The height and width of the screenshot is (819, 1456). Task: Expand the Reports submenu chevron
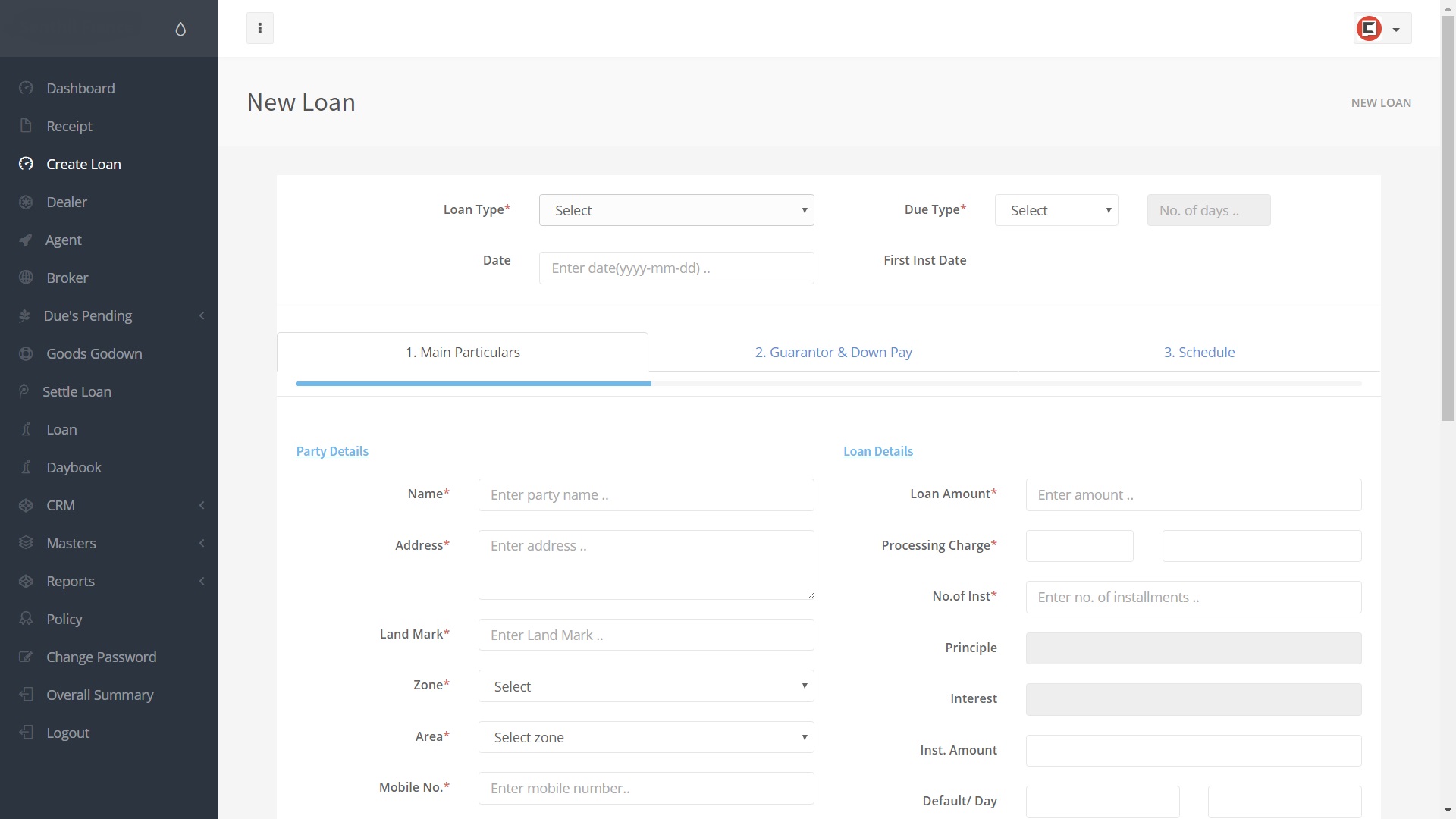[202, 581]
